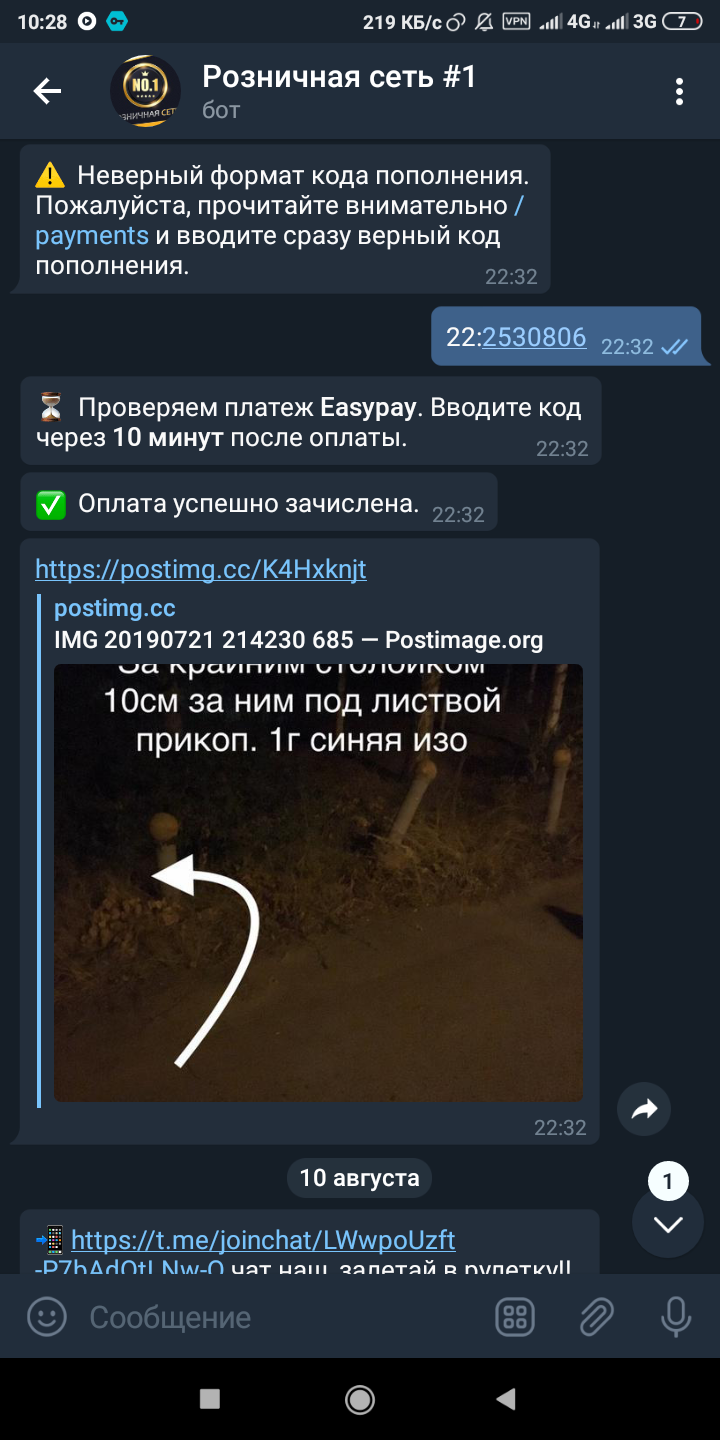Viewport: 720px width, 1440px height.
Task: Tap the 10 августа date chip
Action: click(359, 1178)
